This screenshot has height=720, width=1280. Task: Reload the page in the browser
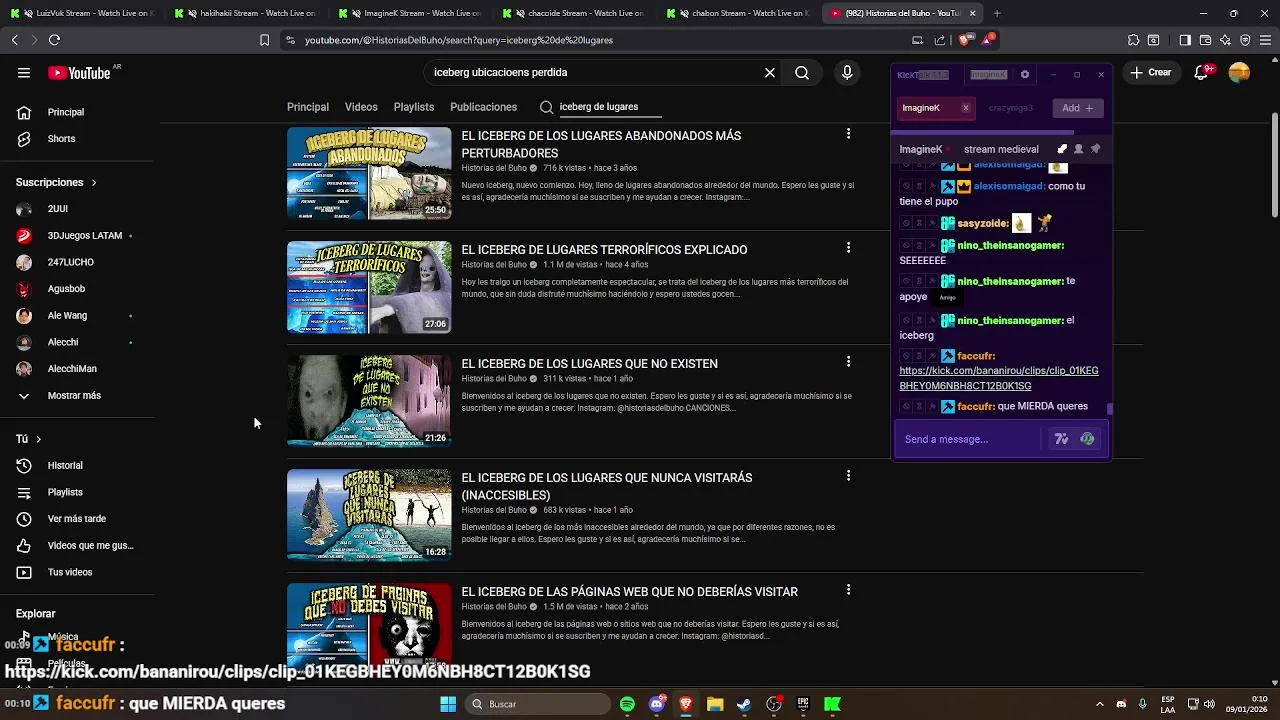coord(54,40)
